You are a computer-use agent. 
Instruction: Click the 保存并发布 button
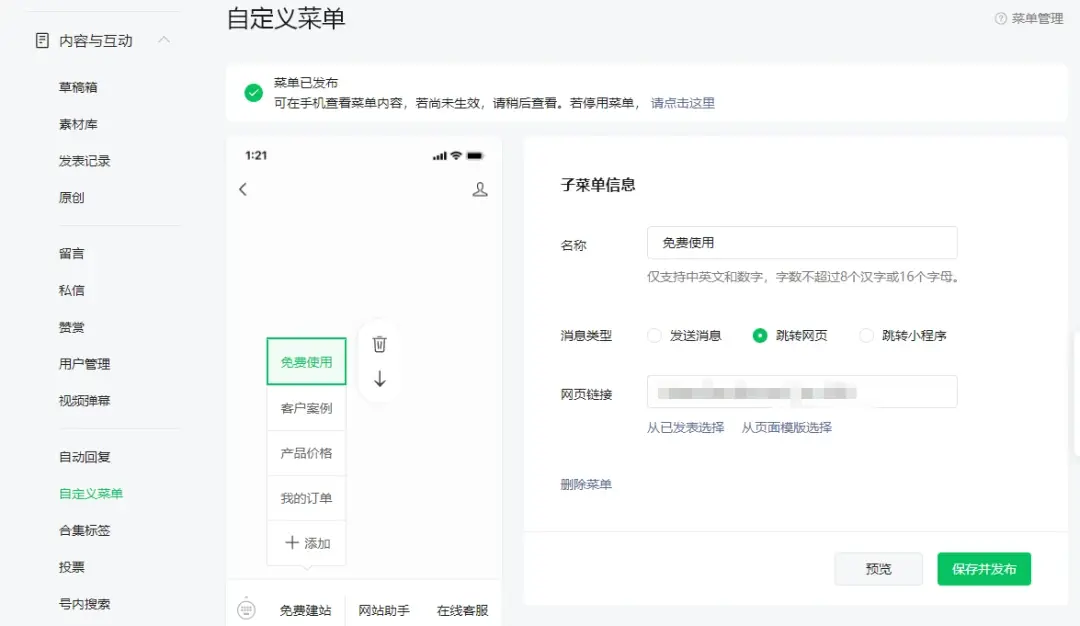984,569
